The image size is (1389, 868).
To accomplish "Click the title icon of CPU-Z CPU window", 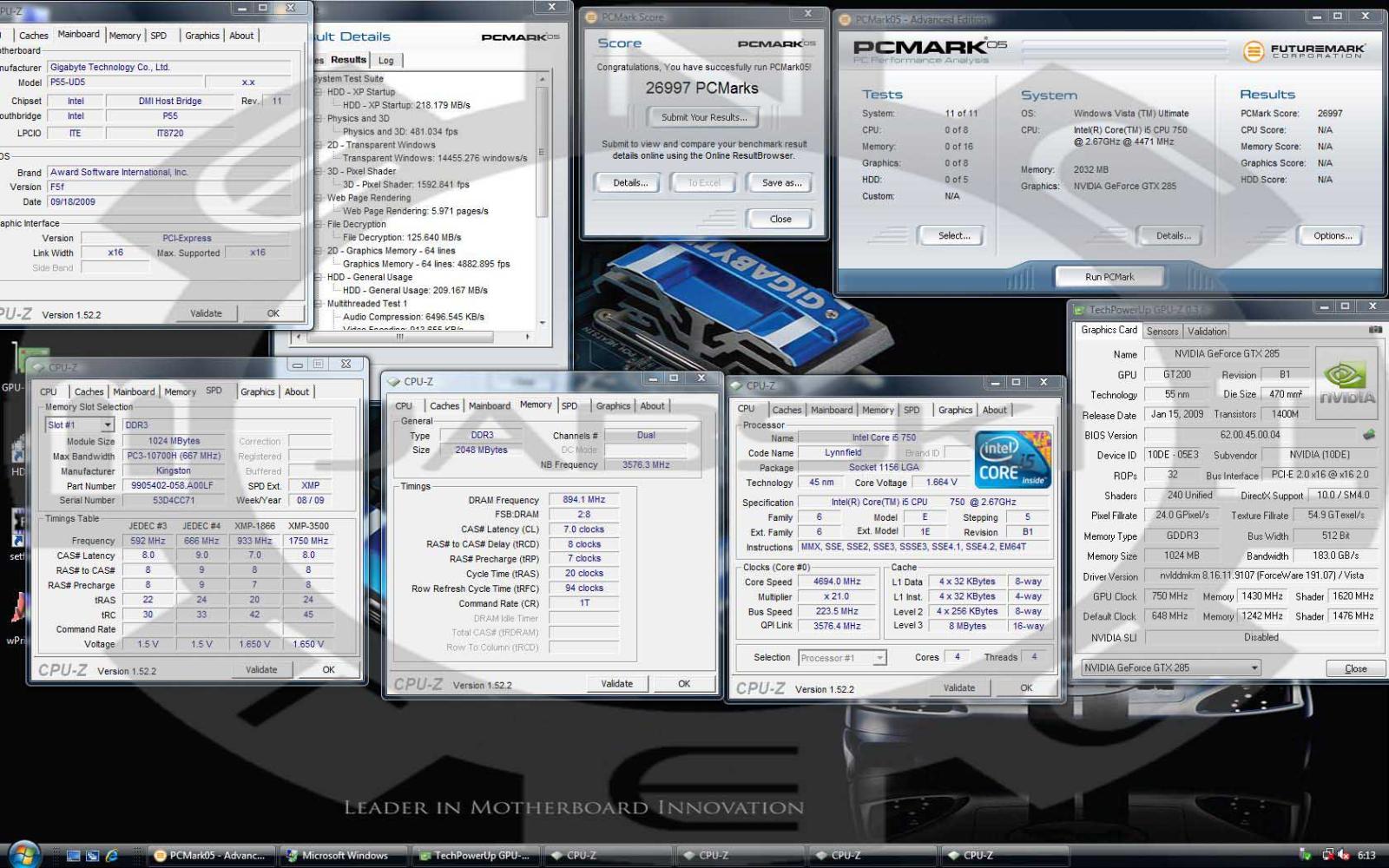I will [x=737, y=386].
